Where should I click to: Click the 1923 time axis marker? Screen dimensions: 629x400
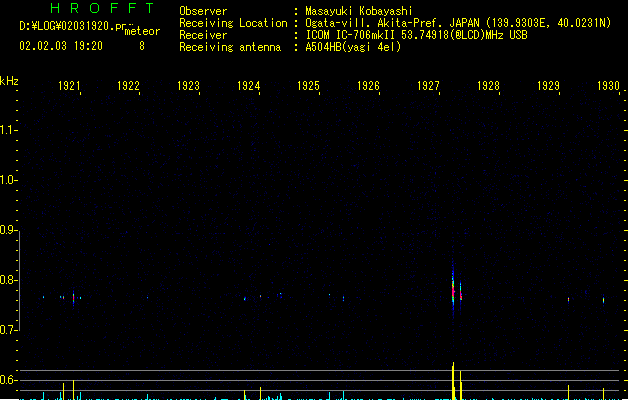tap(189, 85)
